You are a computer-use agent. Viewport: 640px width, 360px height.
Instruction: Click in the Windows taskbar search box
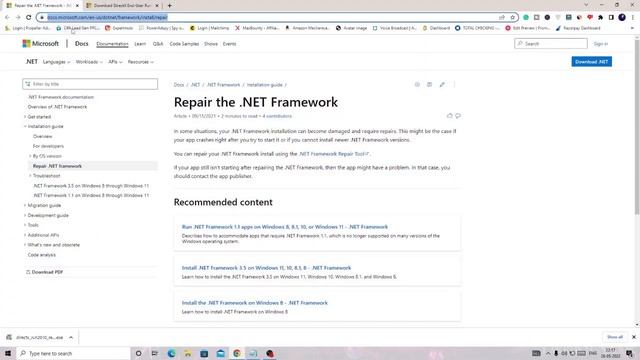click(73, 353)
